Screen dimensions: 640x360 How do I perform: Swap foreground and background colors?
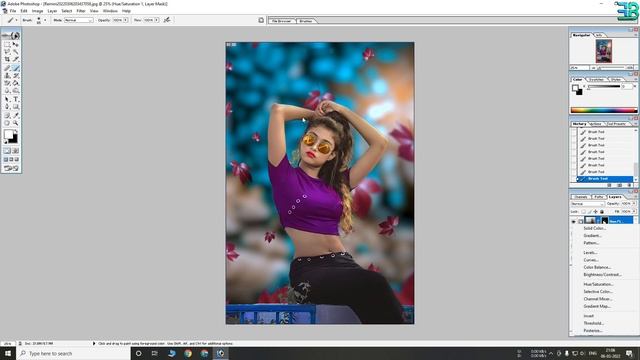click(x=17, y=131)
